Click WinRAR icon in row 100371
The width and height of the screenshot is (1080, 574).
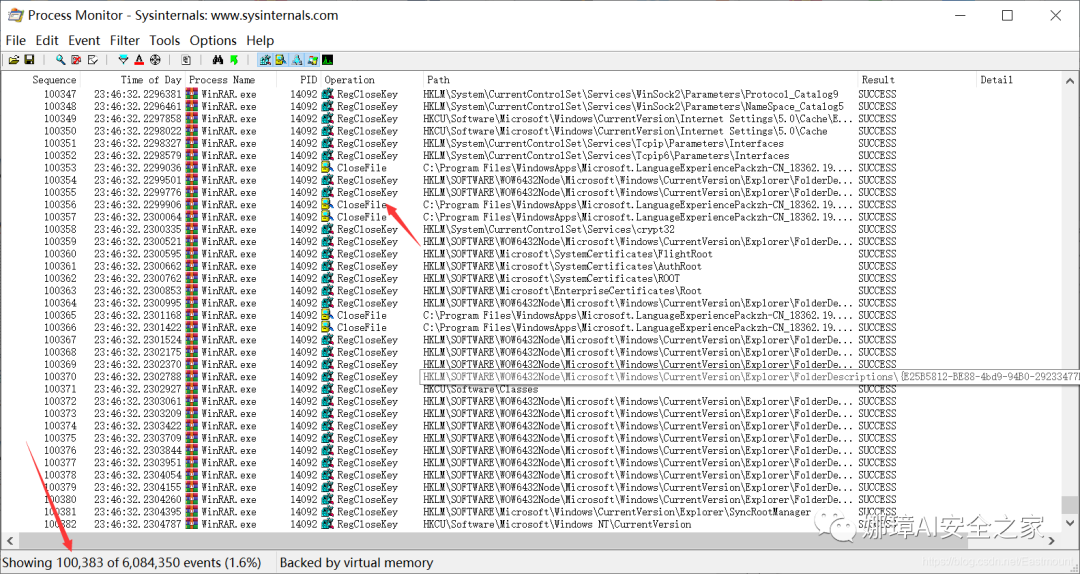(192, 389)
